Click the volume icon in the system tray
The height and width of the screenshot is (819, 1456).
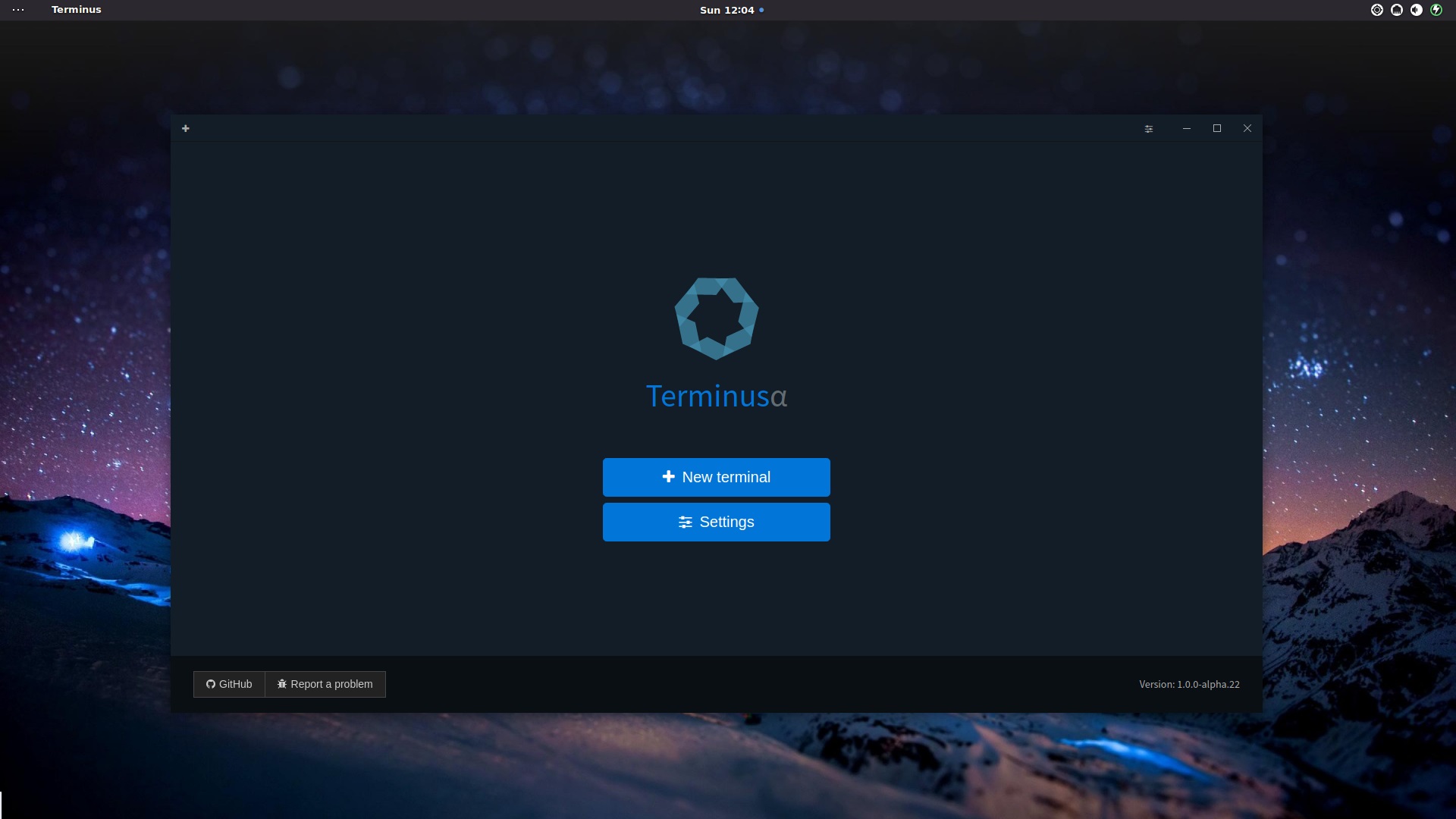1416,10
